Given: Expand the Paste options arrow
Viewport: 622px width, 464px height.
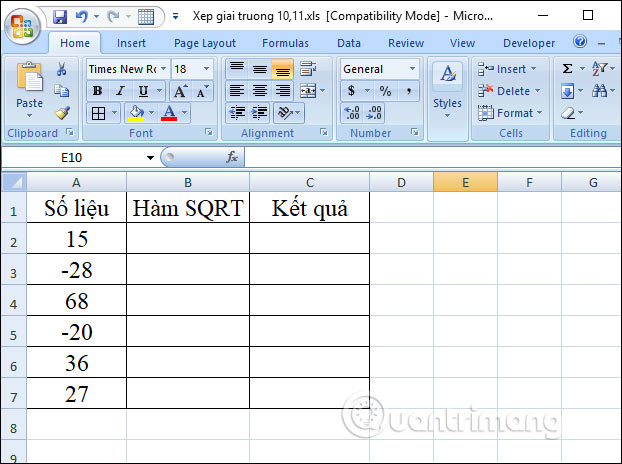Looking at the screenshot, I should pyautogui.click(x=29, y=115).
